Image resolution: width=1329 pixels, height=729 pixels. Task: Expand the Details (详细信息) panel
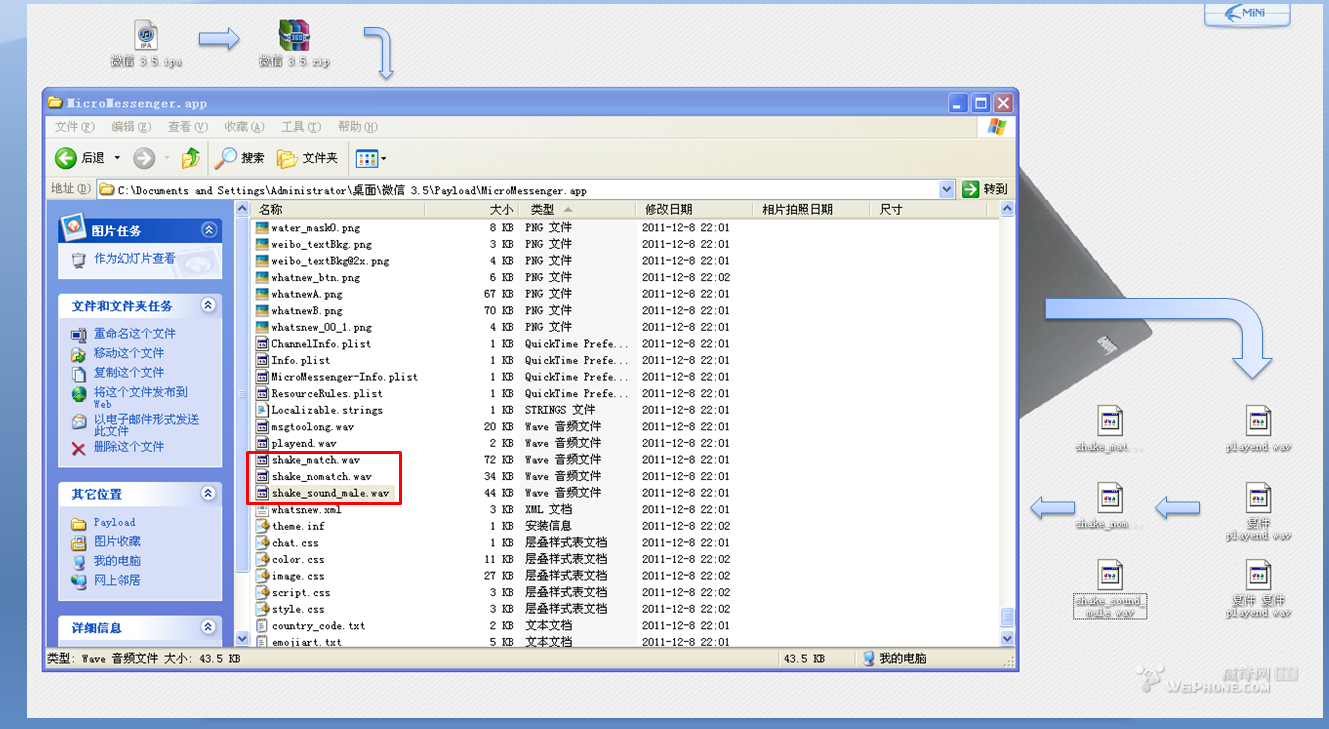pyautogui.click(x=208, y=627)
